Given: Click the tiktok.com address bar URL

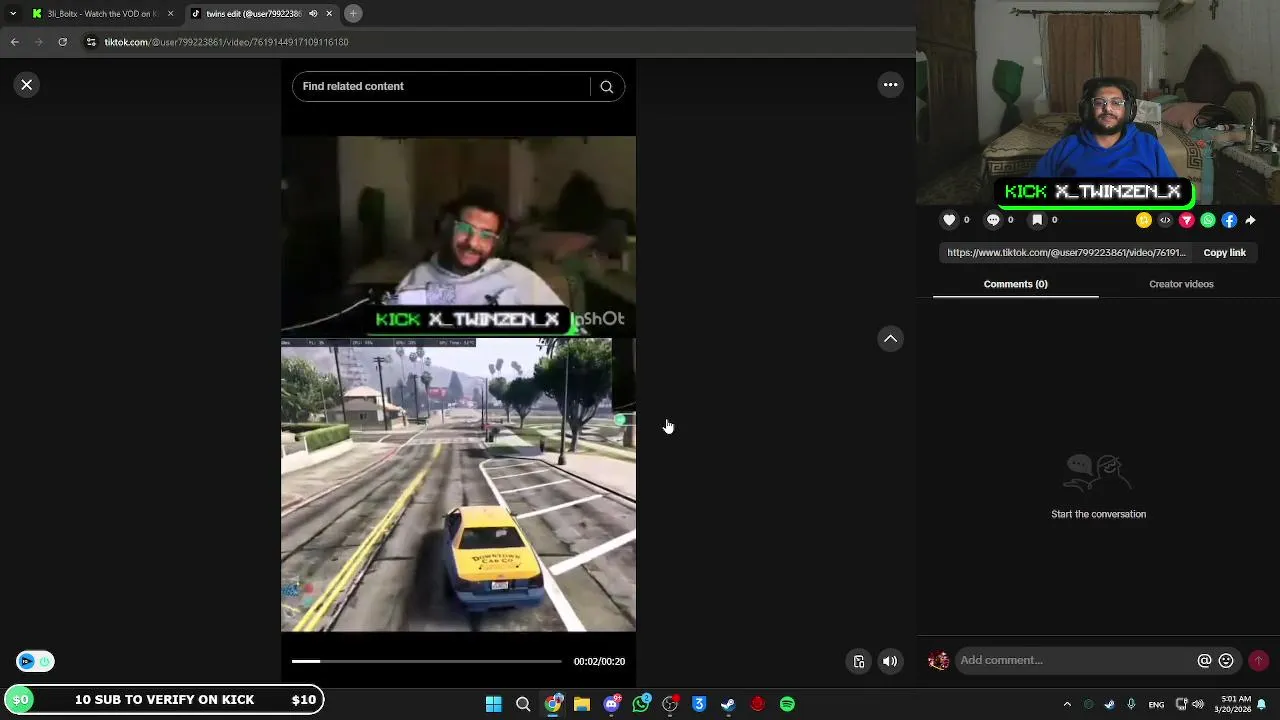Looking at the screenshot, I should pyautogui.click(x=227, y=42).
